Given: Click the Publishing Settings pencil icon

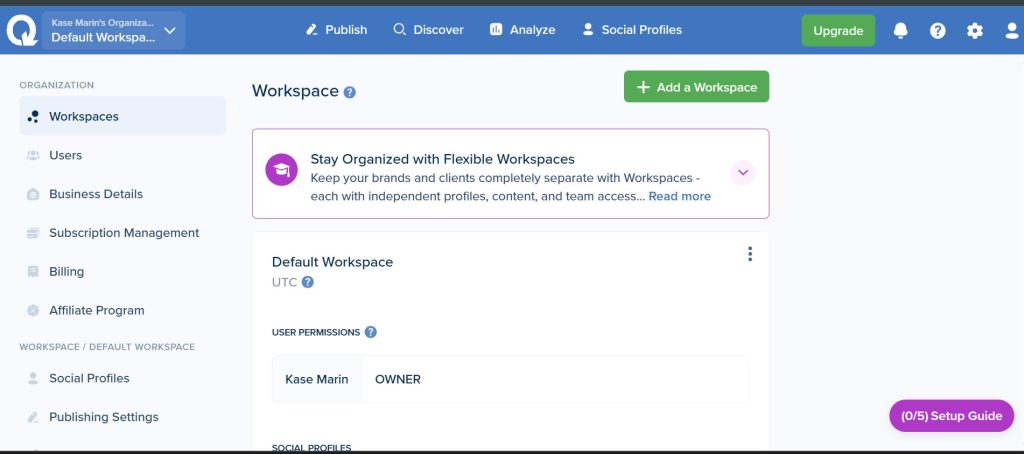Looking at the screenshot, I should click(x=33, y=417).
